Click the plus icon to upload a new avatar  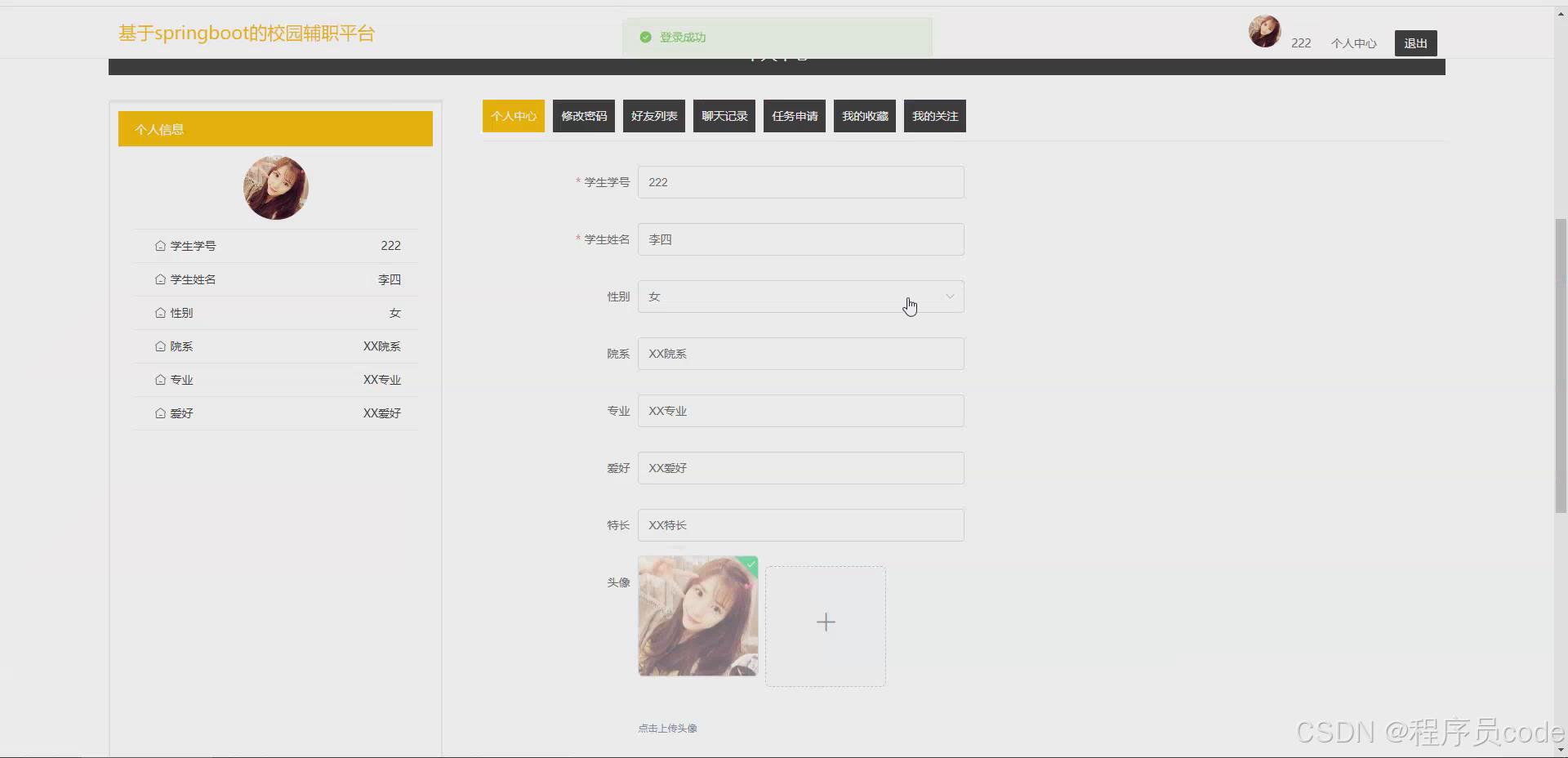coord(826,622)
